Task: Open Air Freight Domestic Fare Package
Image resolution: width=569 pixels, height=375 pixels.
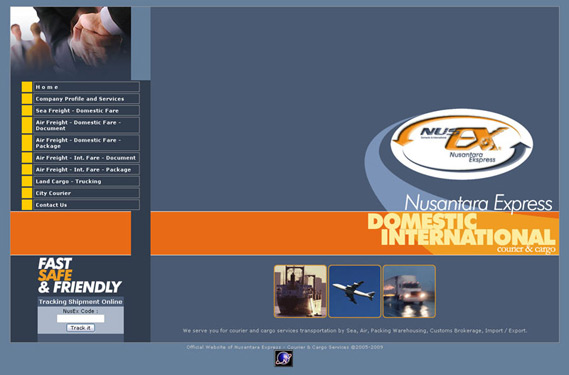Action: coord(86,143)
